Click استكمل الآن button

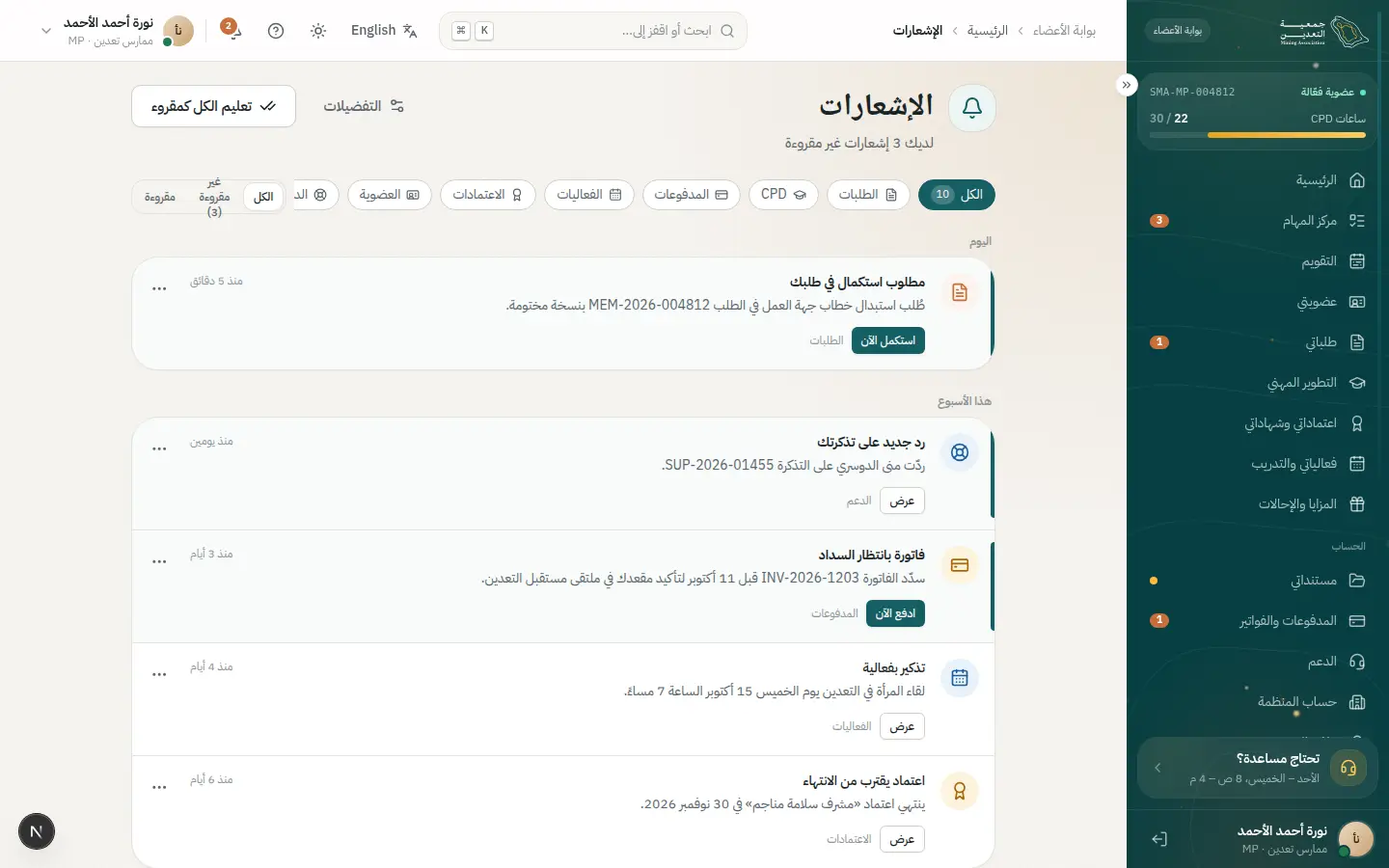point(888,340)
